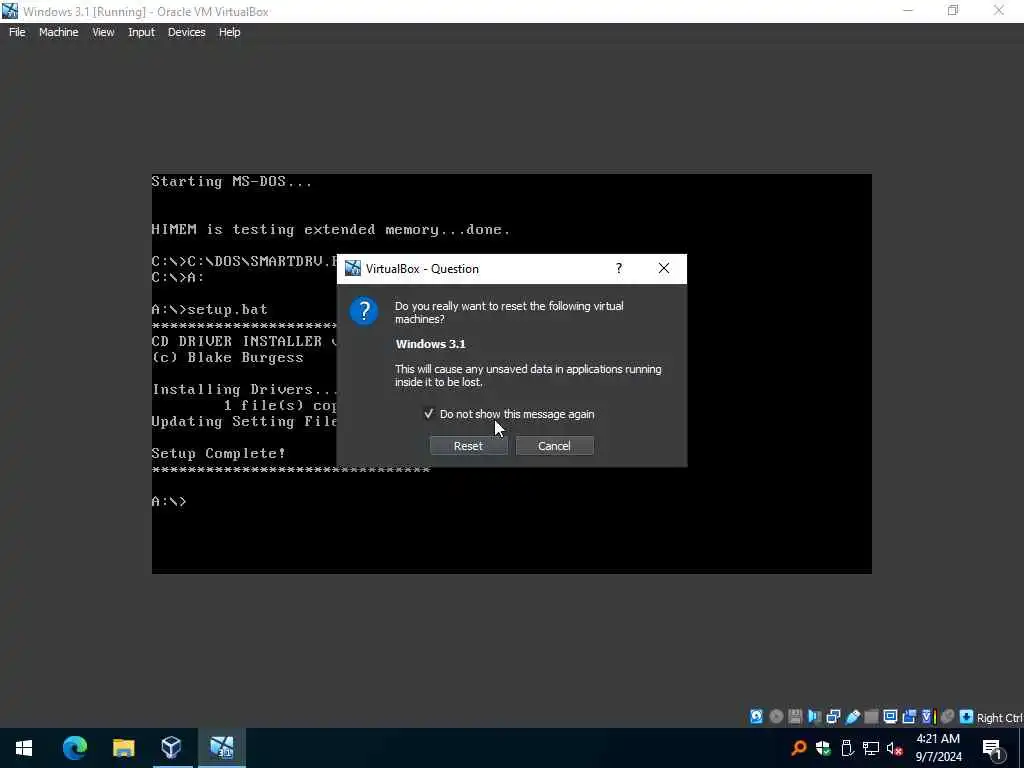Viewport: 1024px width, 768px height.
Task: Click the network adapters status icon
Action: 833,716
